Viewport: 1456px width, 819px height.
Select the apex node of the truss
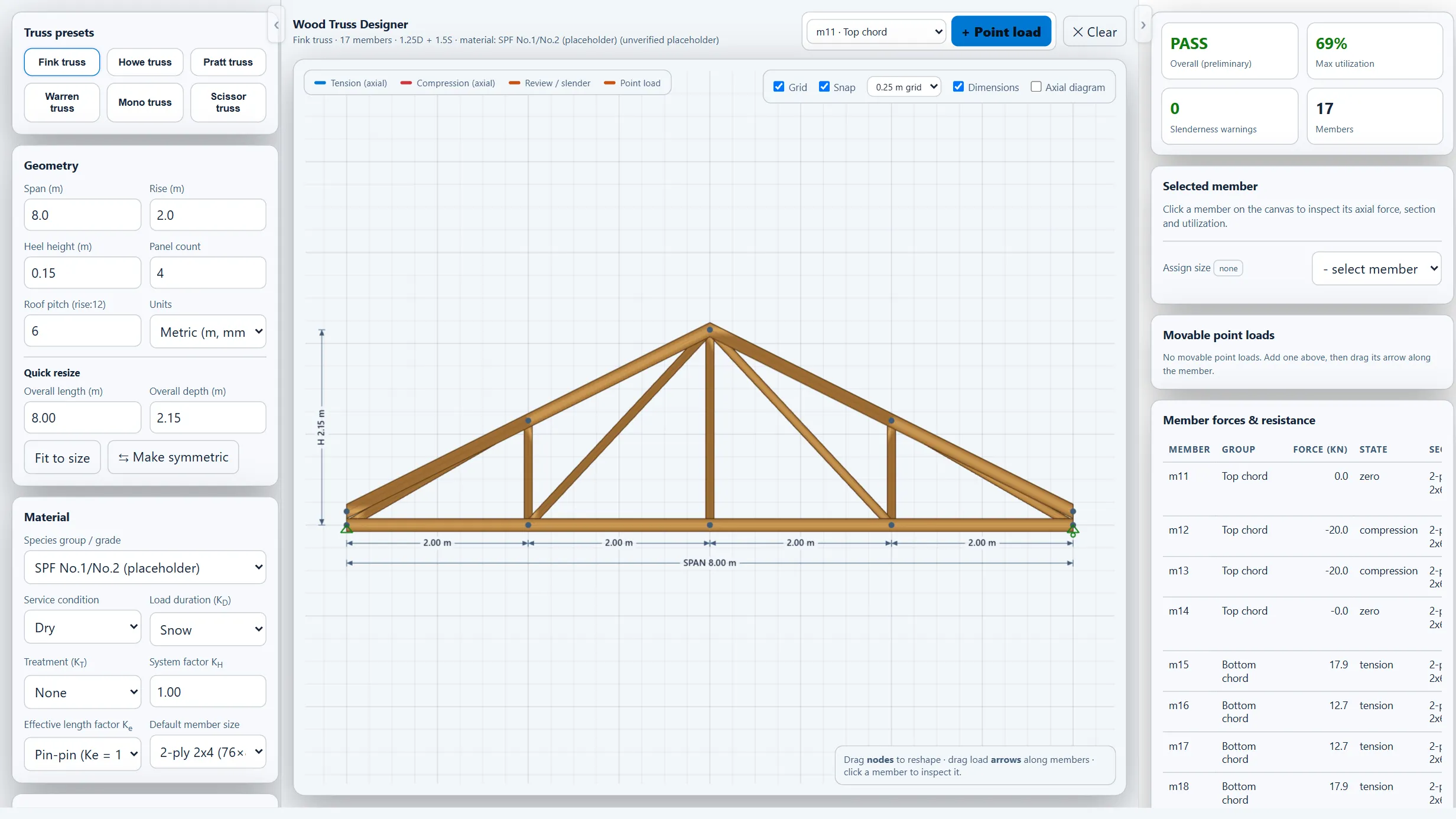710,330
